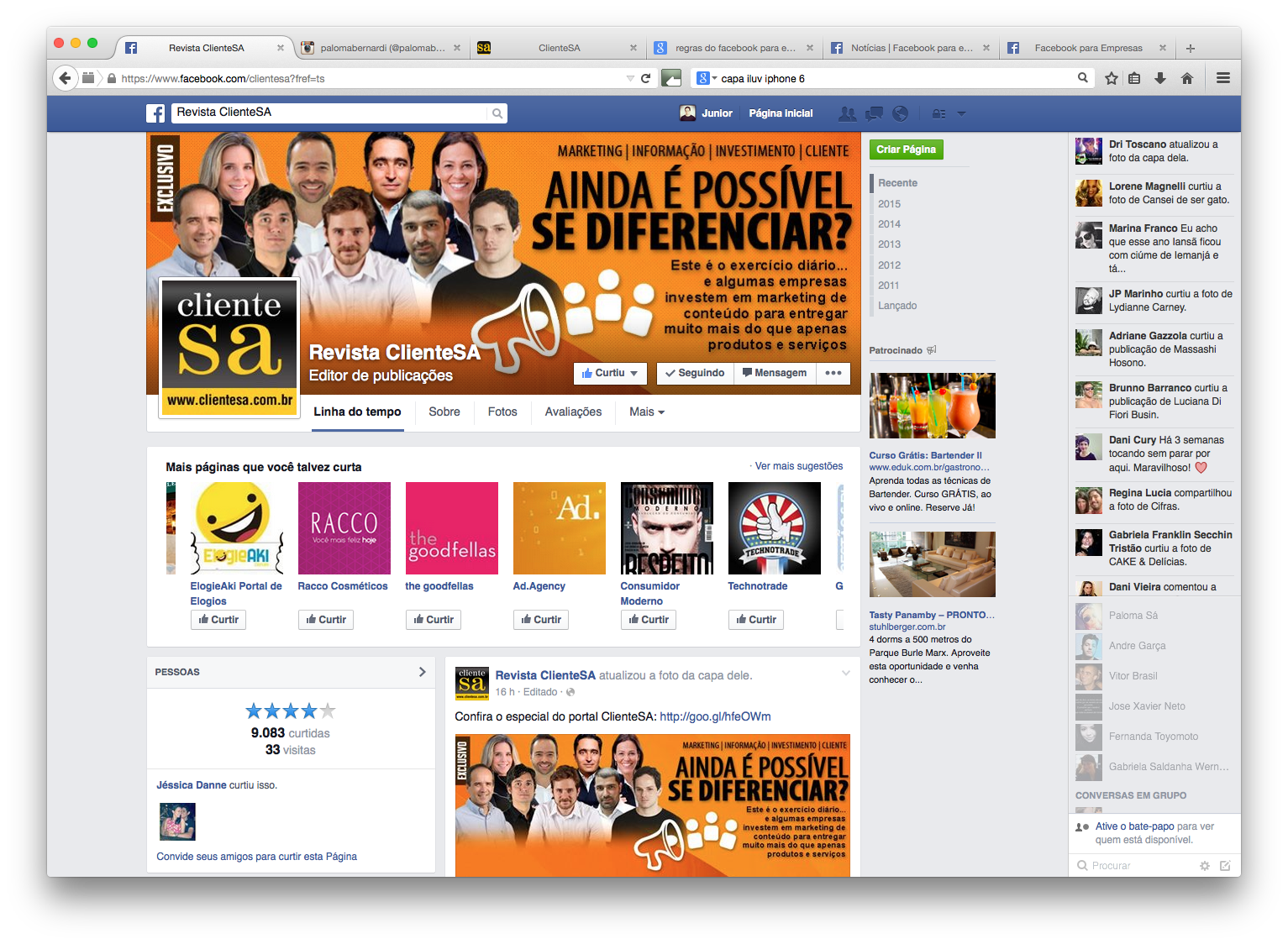Click the Facebook search magnifier button
This screenshot has width=1288, height=944.
497,113
